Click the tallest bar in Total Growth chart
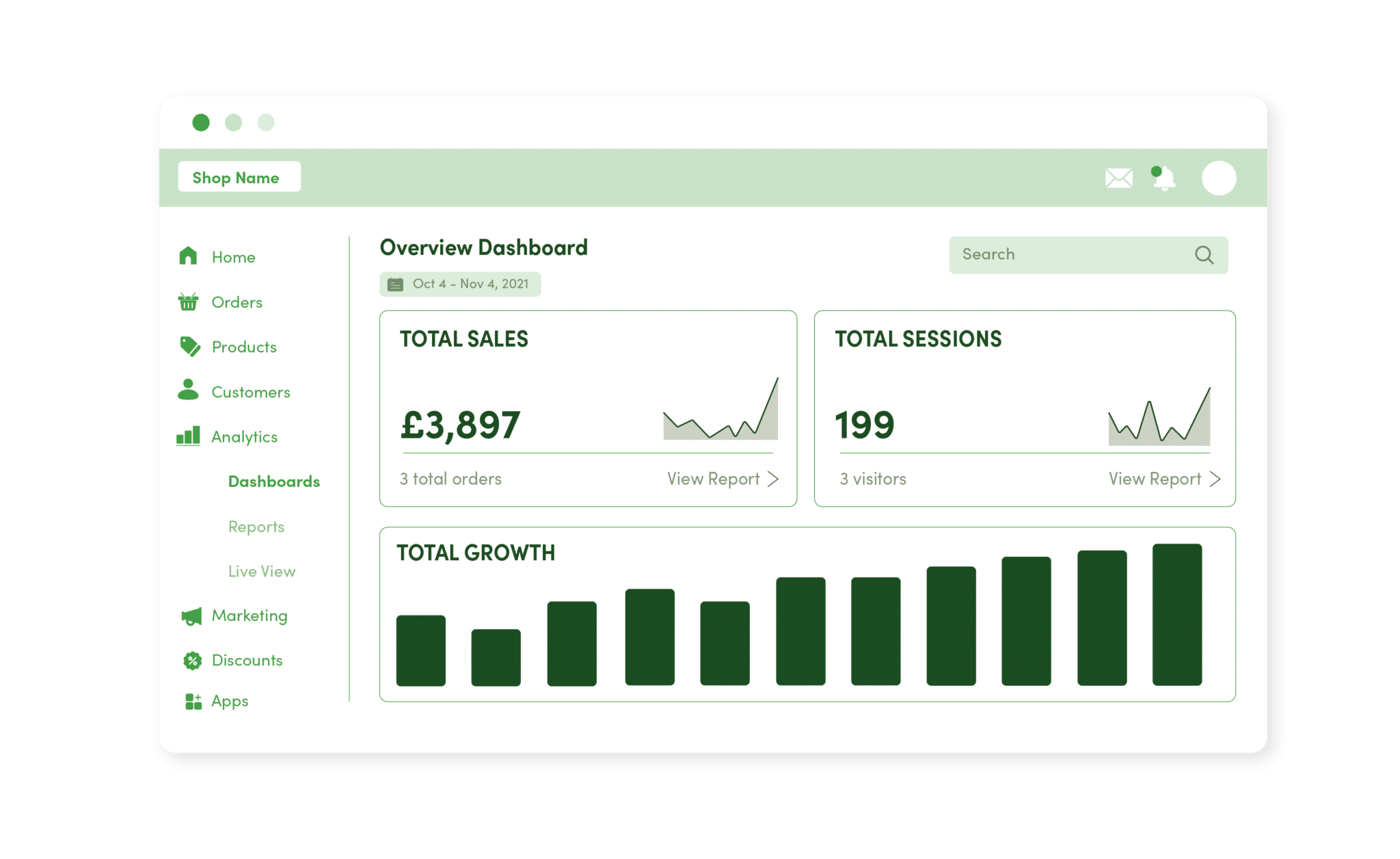1400x859 pixels. tap(1177, 614)
